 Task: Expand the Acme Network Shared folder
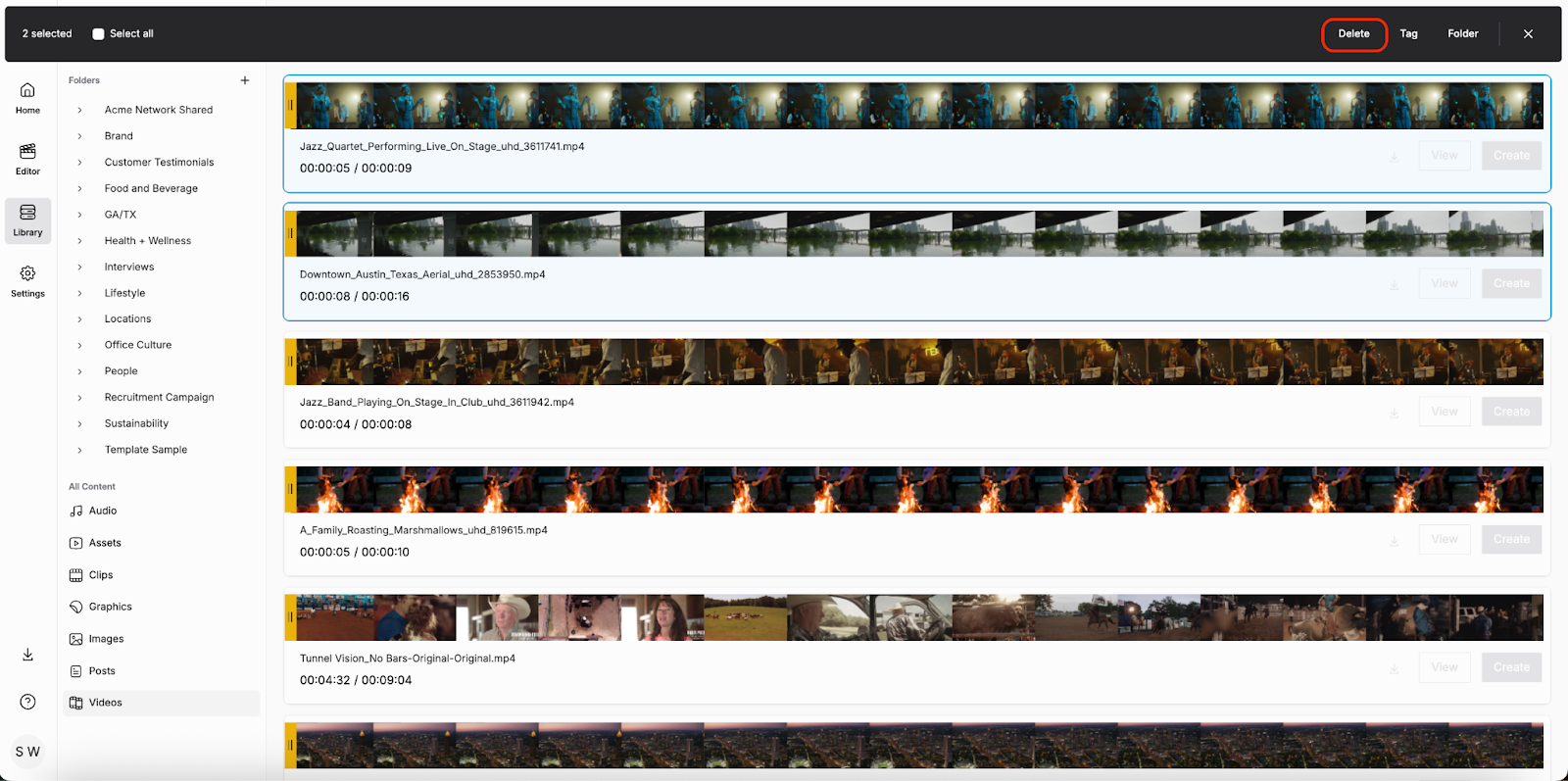(x=80, y=110)
